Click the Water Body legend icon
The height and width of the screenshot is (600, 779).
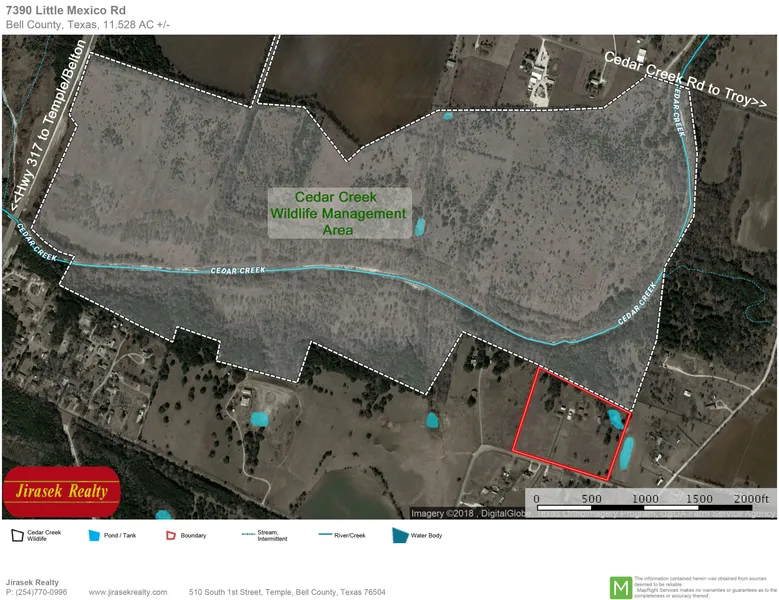pyautogui.click(x=401, y=535)
